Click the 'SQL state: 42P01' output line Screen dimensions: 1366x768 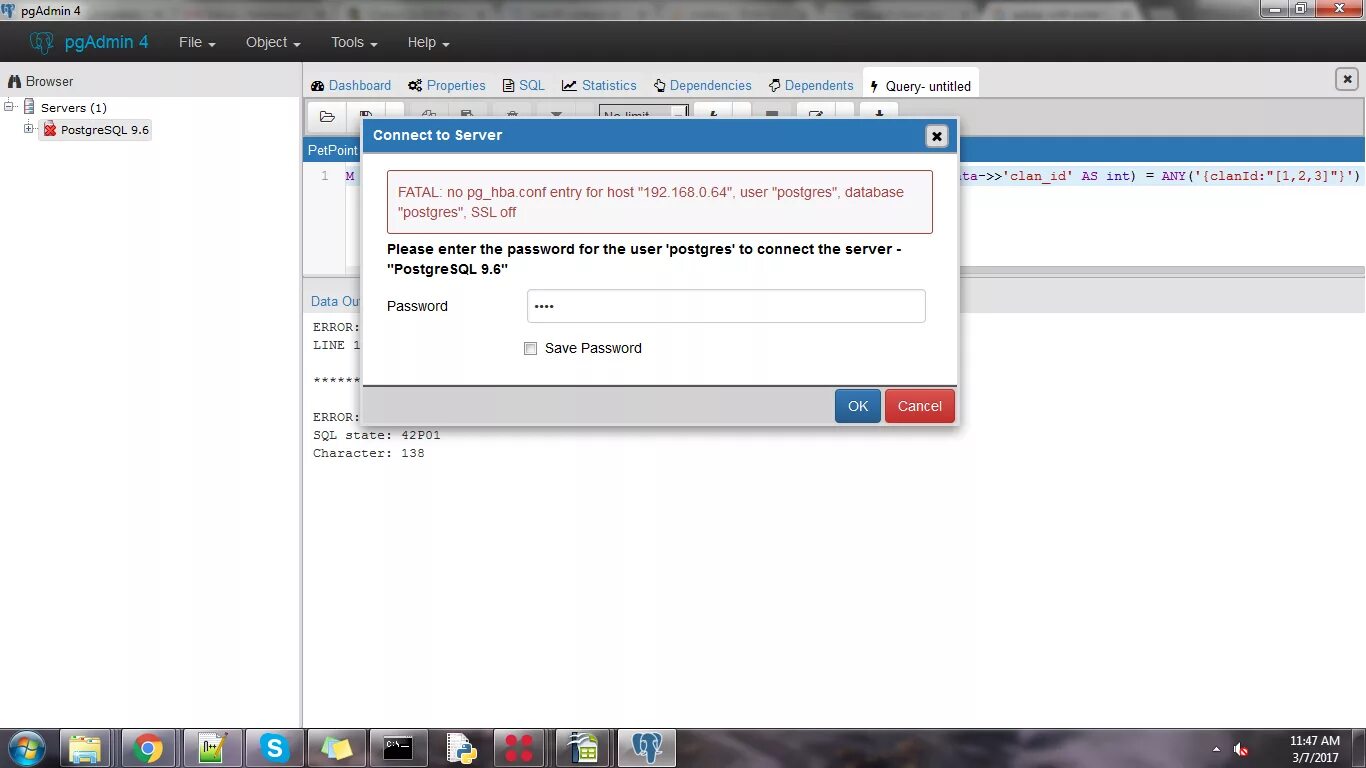(377, 435)
